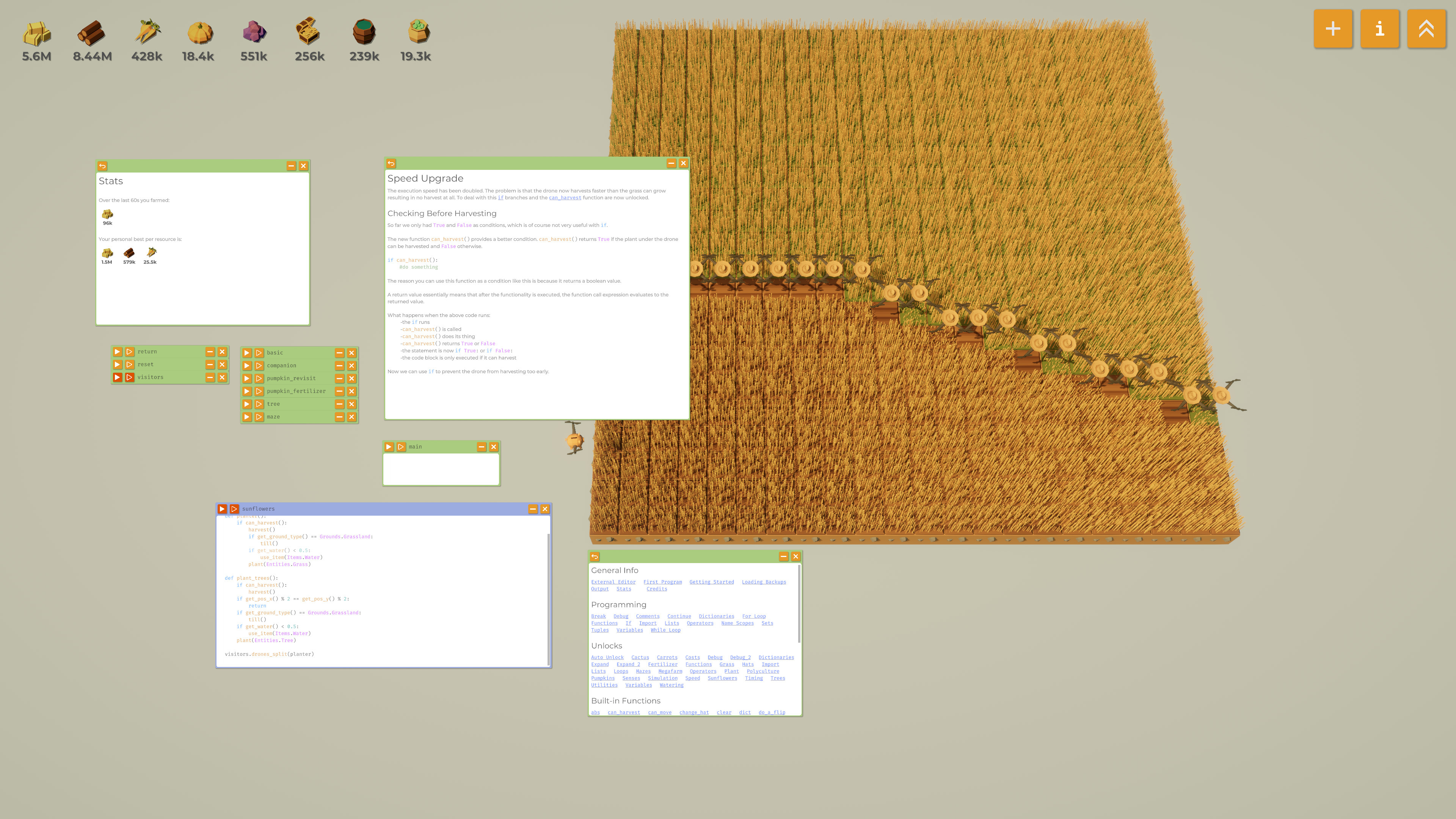Stop the running sunflowers script
1456x819 pixels.
[222, 509]
